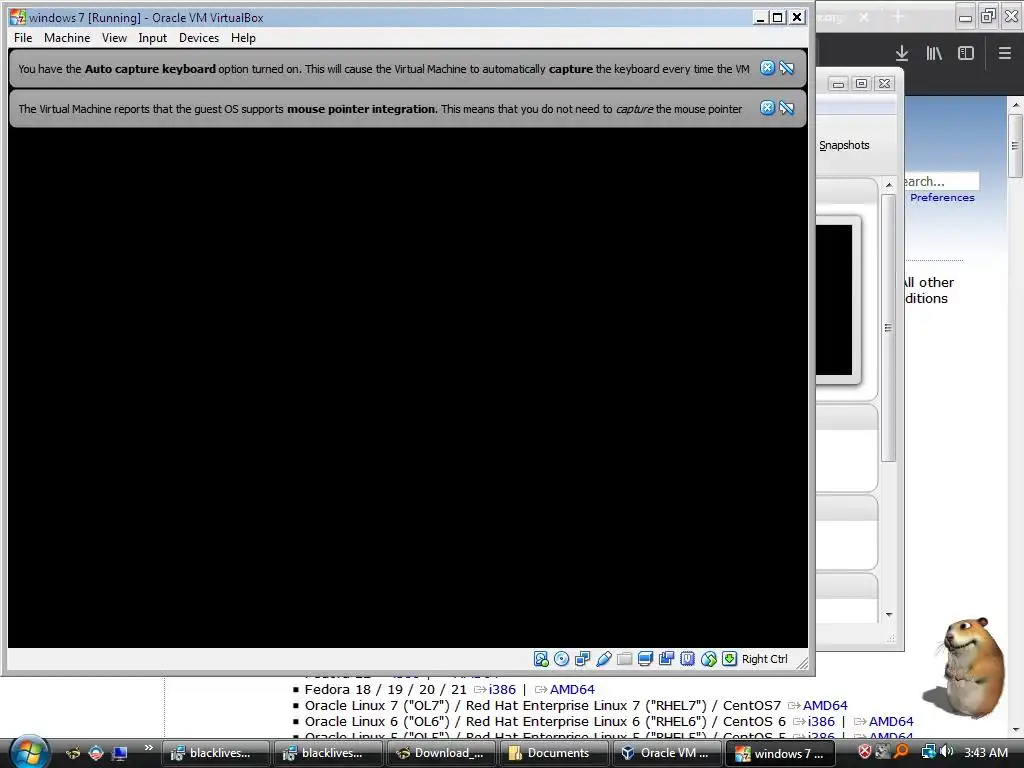Click the Firefox page scrollbar thumb
The height and width of the screenshot is (768, 1024).
pyautogui.click(x=1015, y=146)
